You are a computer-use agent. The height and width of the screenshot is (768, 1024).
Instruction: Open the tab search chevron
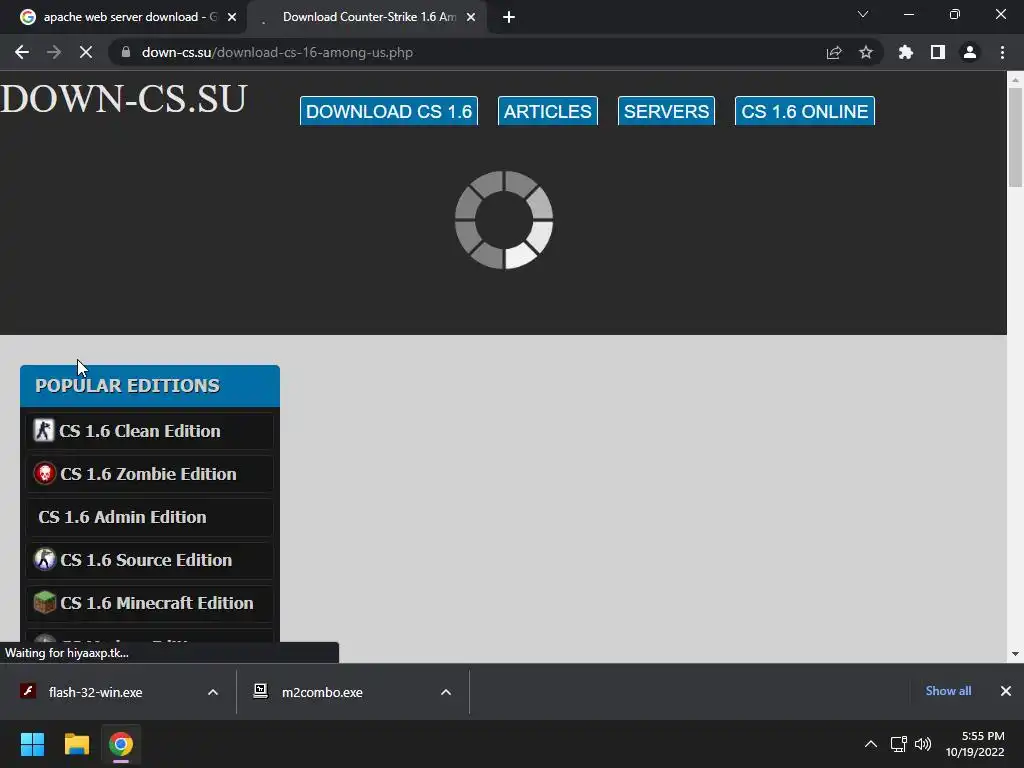(863, 14)
